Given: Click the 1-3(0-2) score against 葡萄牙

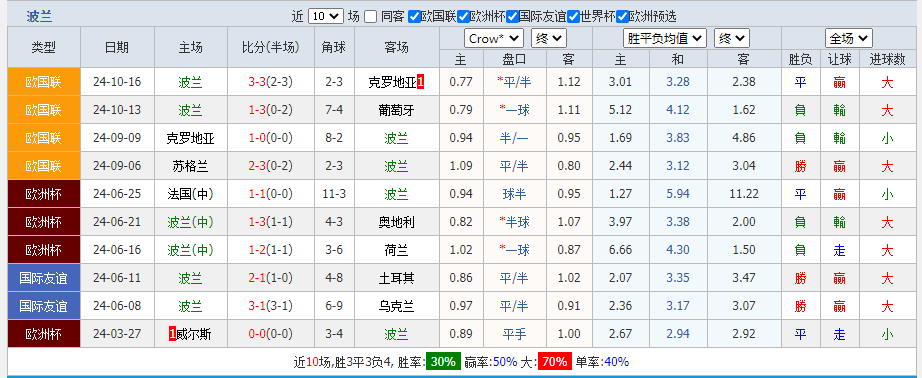Looking at the screenshot, I should click(270, 110).
